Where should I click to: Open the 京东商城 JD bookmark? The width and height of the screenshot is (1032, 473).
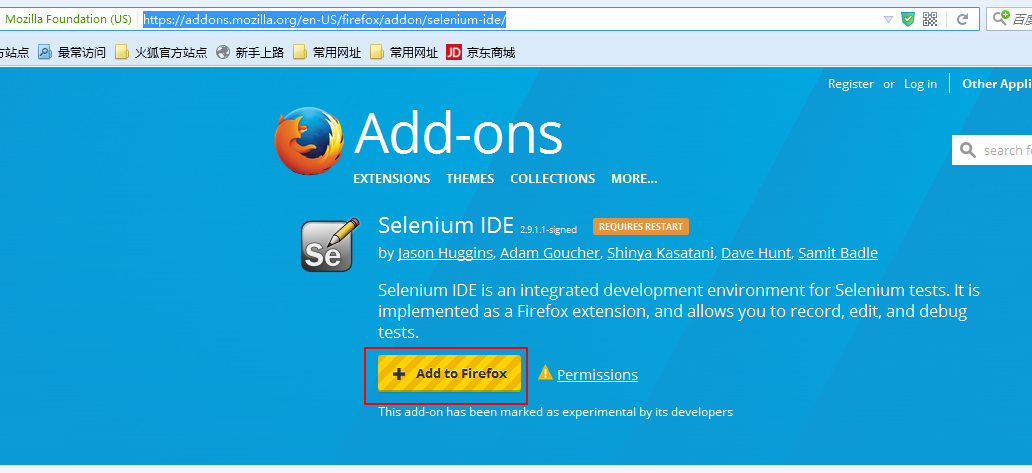(480, 53)
